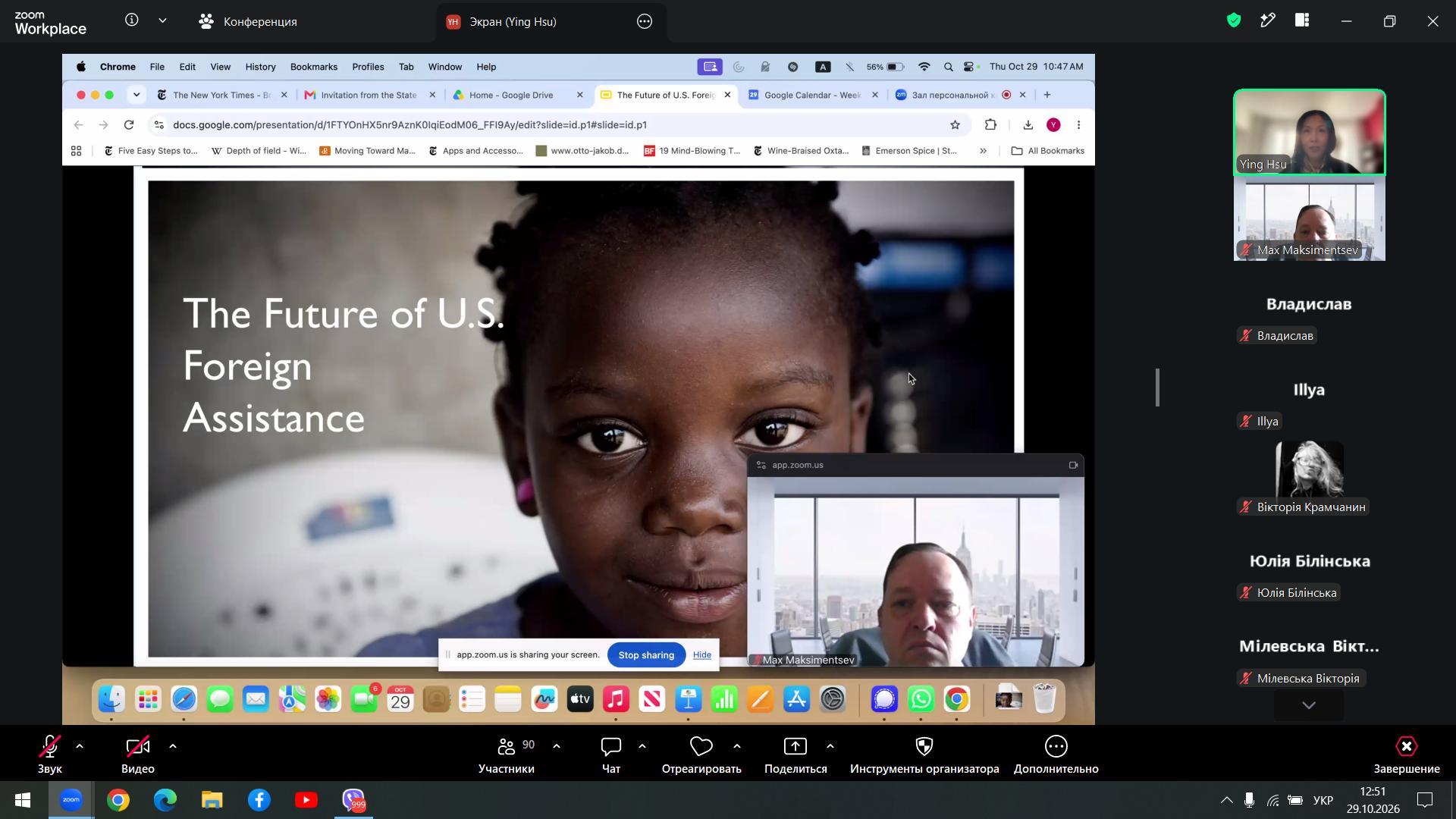Click the Конференция meeting tab
Image resolution: width=1456 pixels, height=819 pixels.
tap(247, 21)
